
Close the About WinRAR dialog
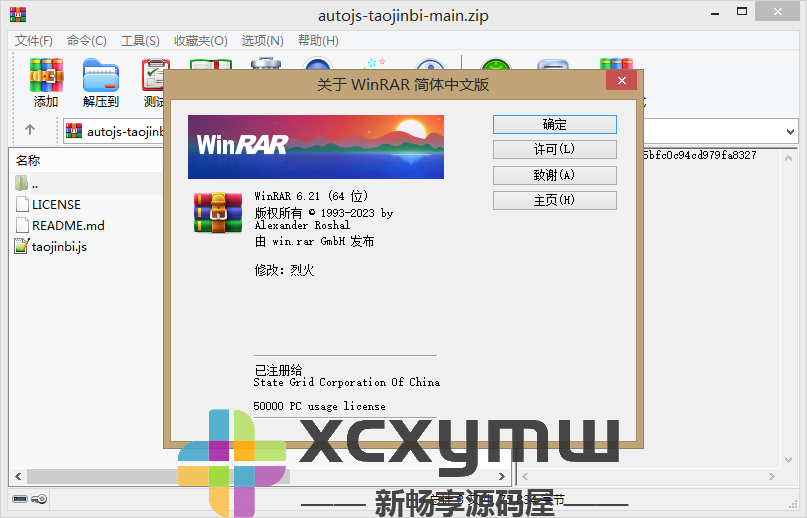(x=621, y=80)
